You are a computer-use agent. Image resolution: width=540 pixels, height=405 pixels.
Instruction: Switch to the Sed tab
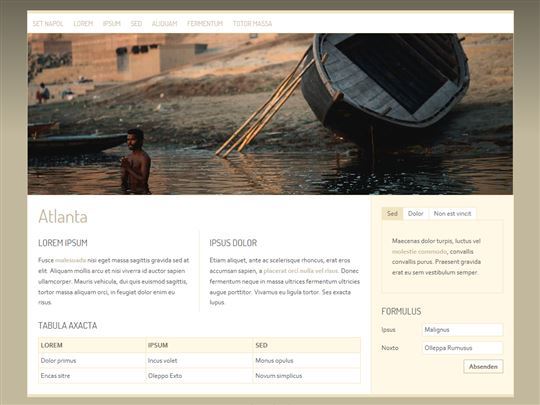point(392,214)
